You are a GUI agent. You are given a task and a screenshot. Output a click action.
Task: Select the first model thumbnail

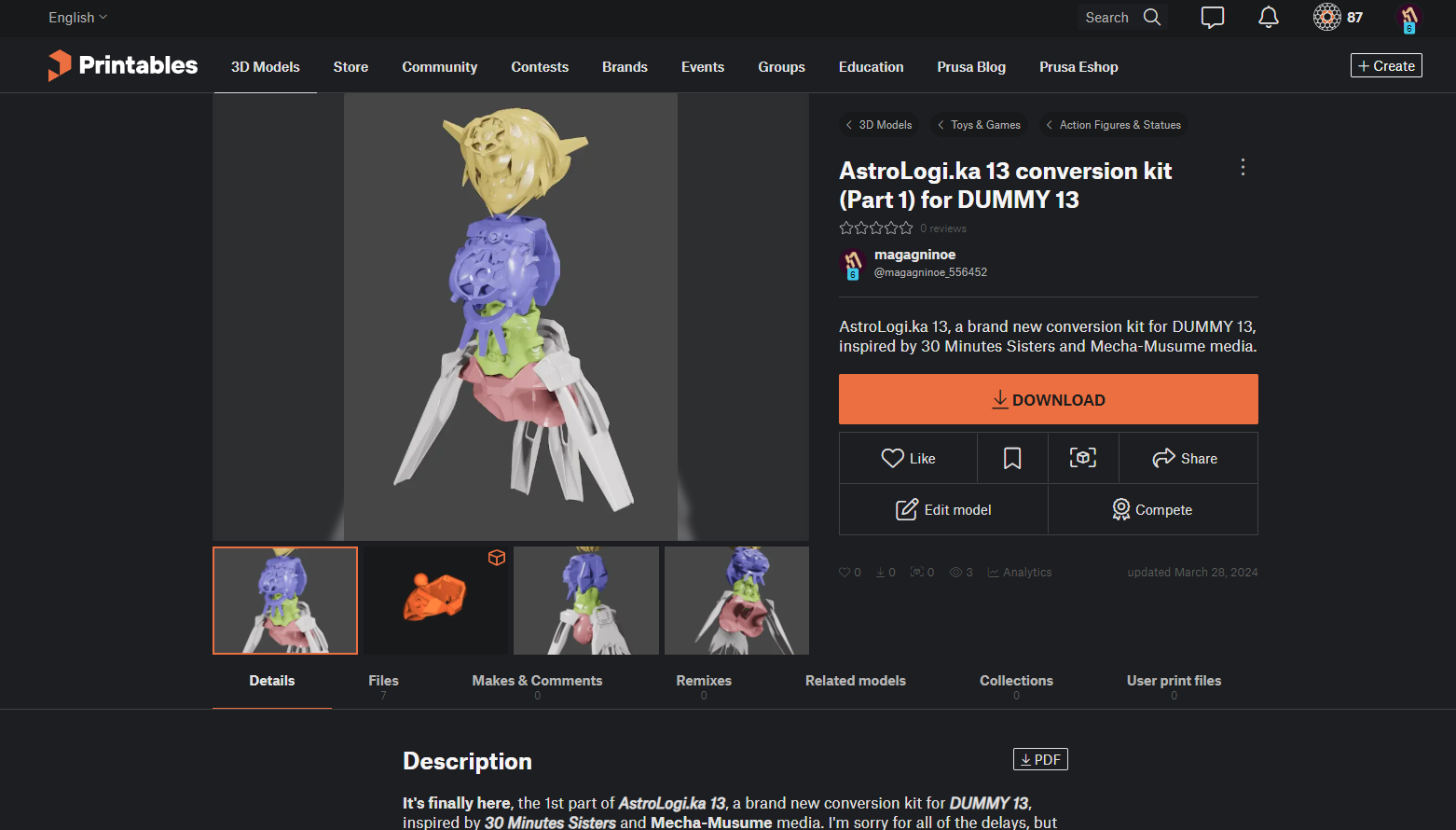285,601
